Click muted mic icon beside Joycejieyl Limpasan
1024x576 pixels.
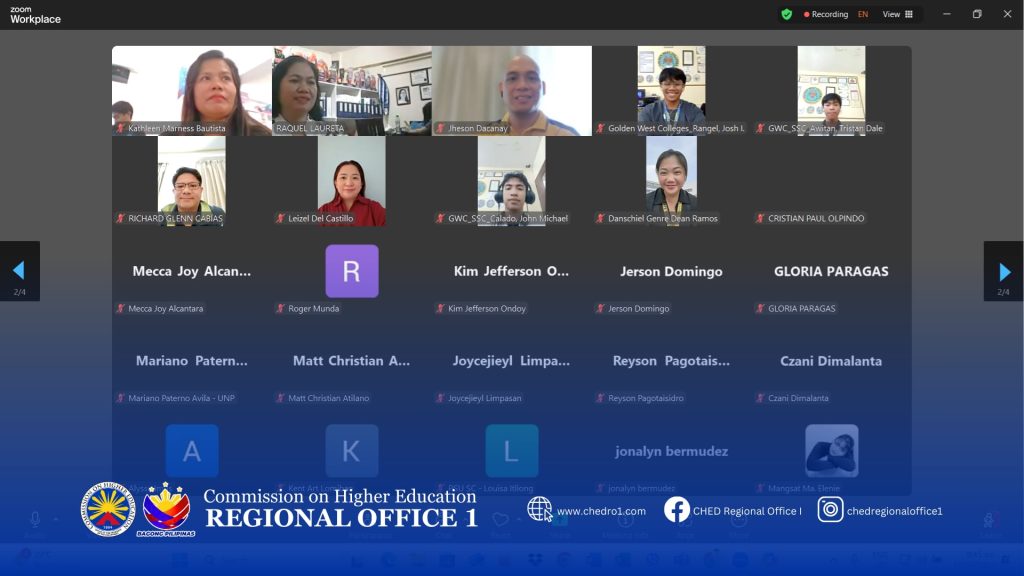(x=440, y=398)
